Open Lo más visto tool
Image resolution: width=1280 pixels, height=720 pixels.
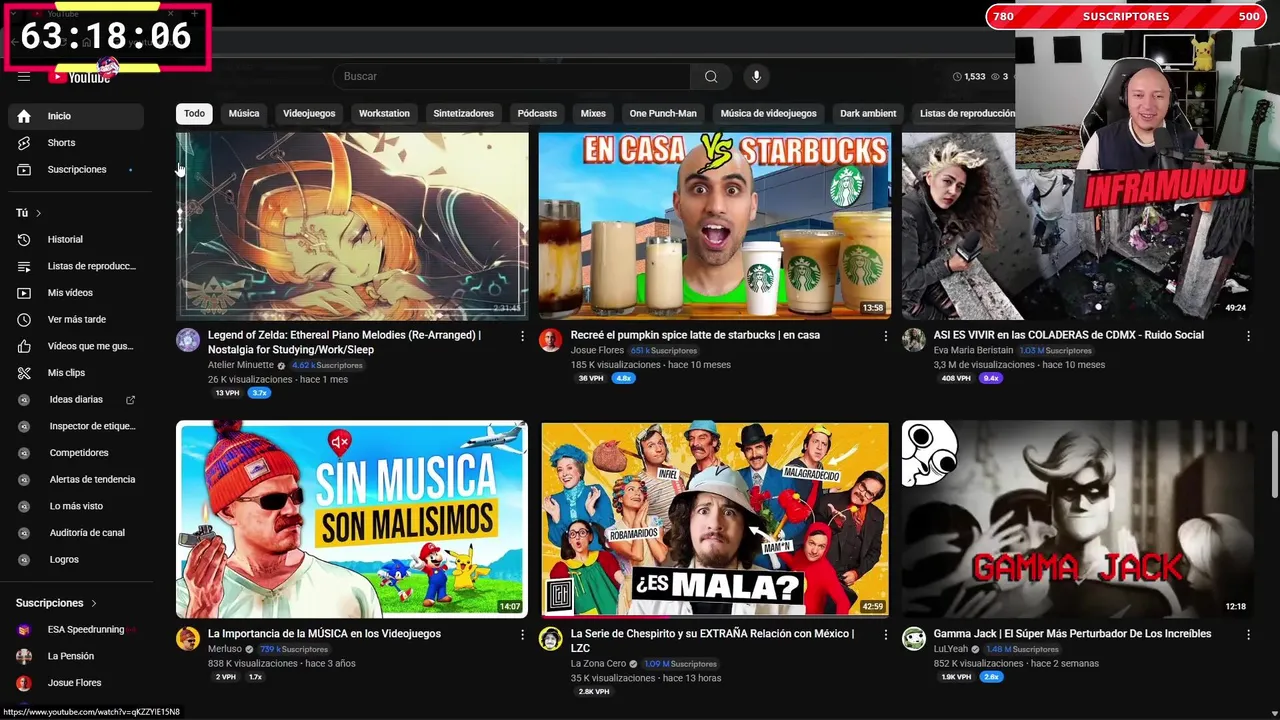[76, 506]
